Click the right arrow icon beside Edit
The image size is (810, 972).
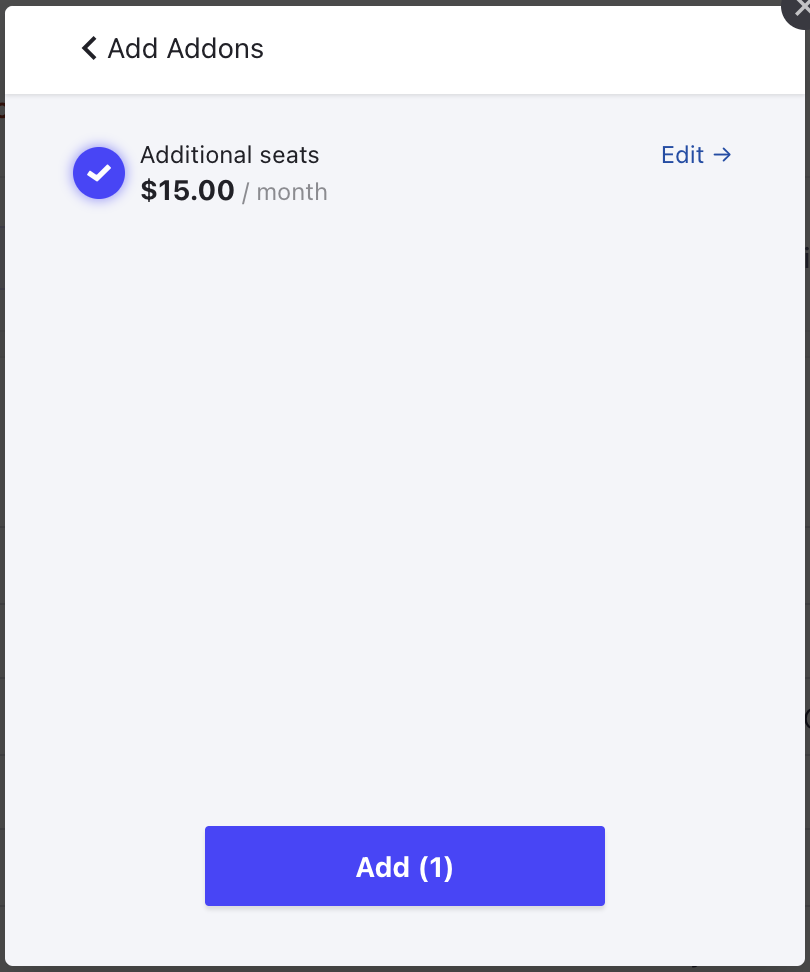coord(723,155)
